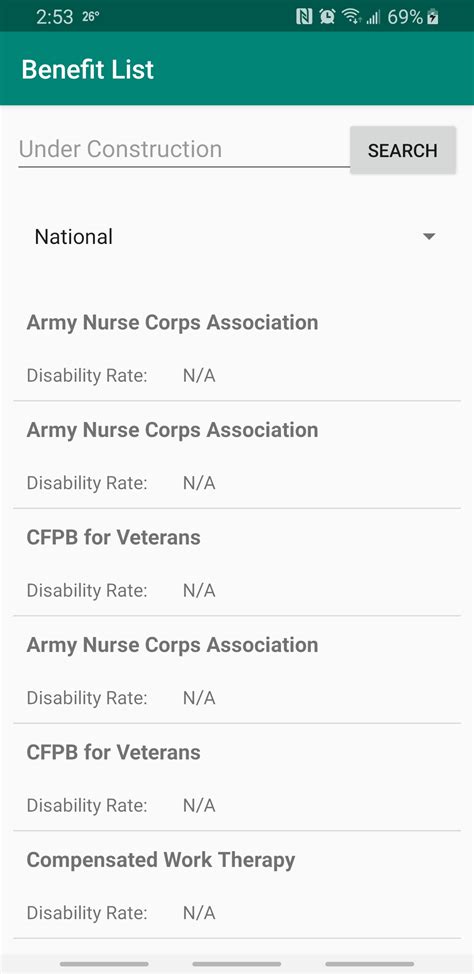Focus the Under Construction search field
Screen dimensions: 474x974
coord(184,150)
